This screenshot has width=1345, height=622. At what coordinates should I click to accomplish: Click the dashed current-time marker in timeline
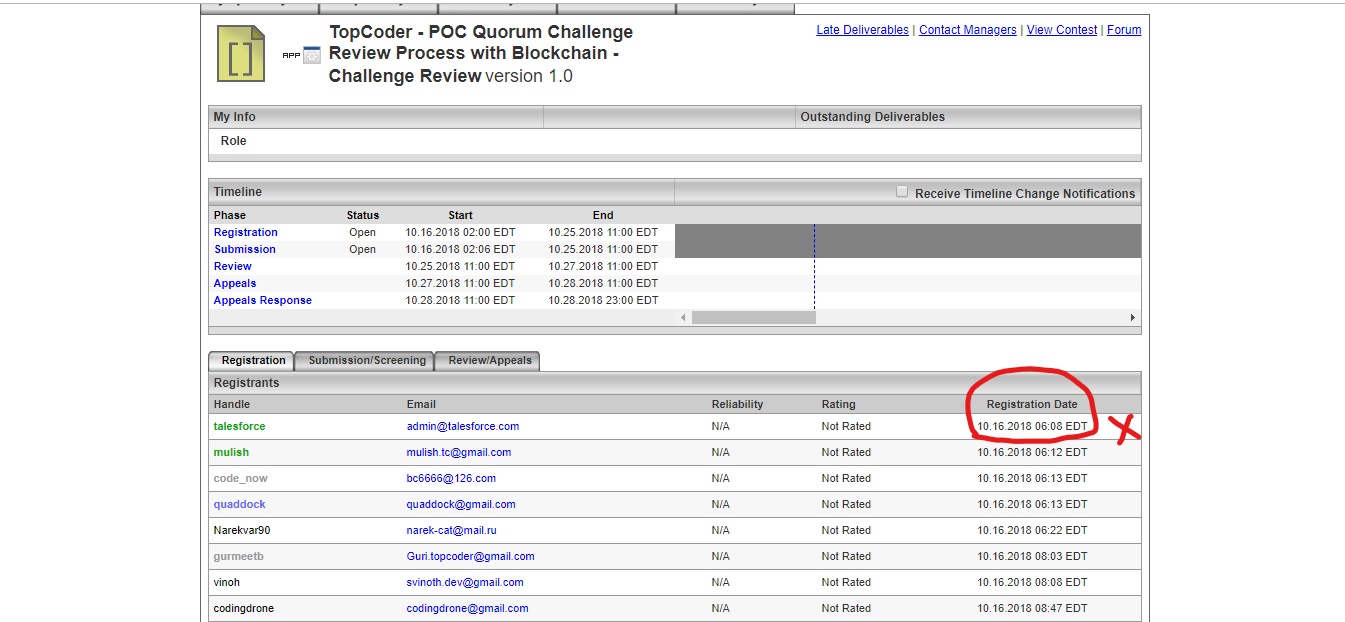[814, 266]
